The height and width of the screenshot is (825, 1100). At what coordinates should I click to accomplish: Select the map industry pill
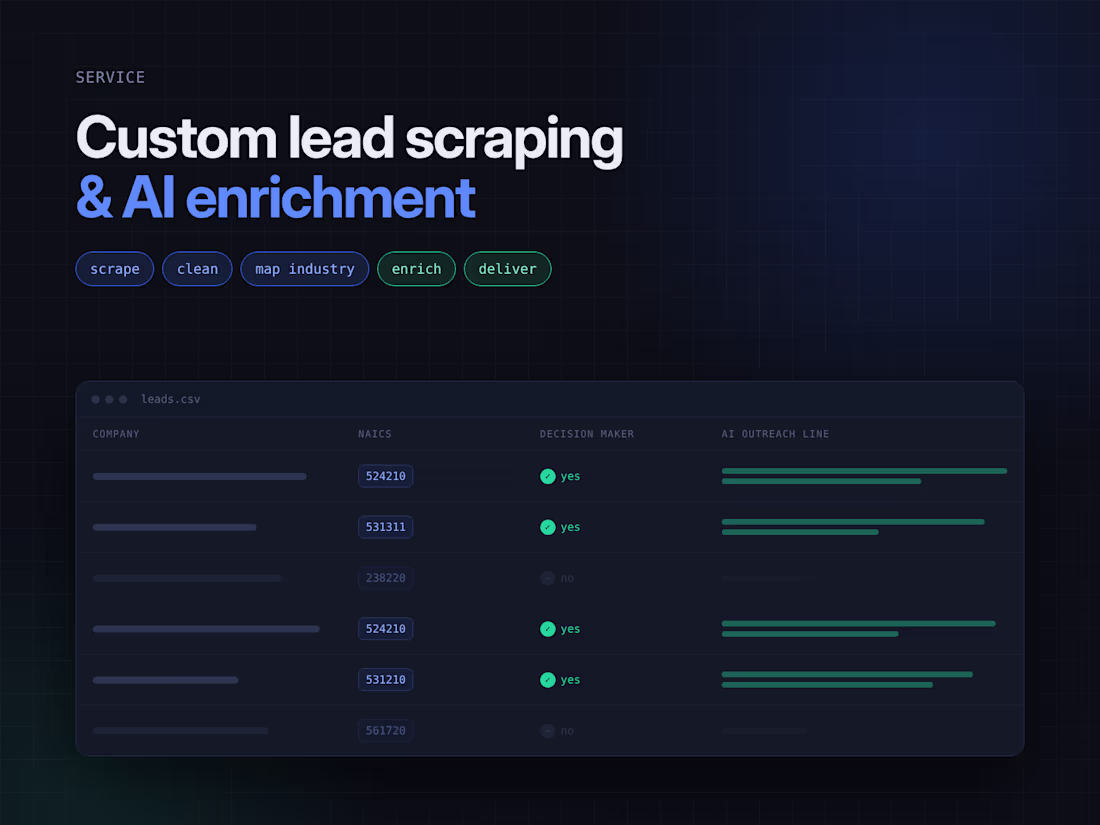point(304,269)
